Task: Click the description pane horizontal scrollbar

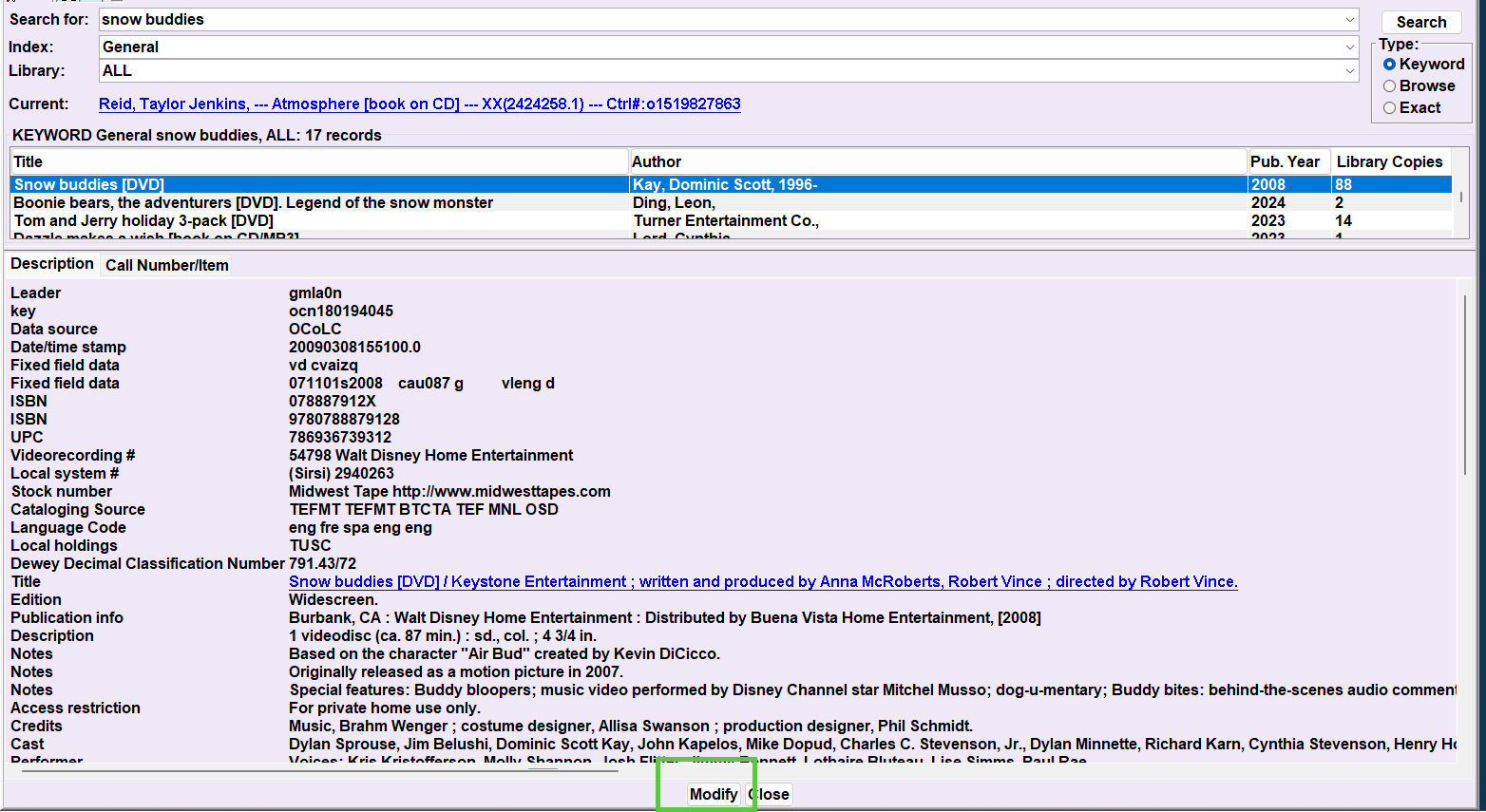Action: pyautogui.click(x=319, y=770)
